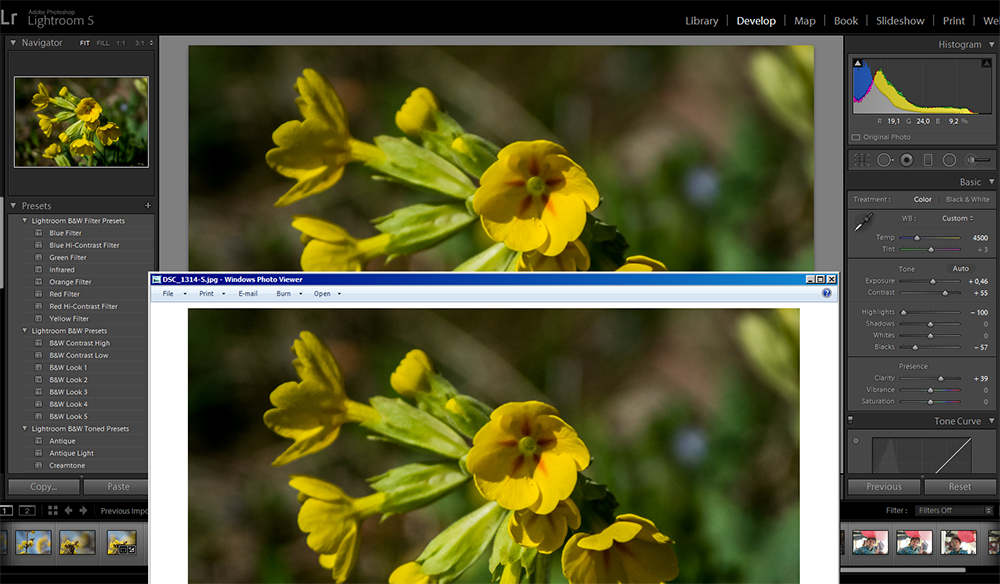Viewport: 1000px width, 584px height.
Task: Set Treatment to Color
Action: pos(922,200)
